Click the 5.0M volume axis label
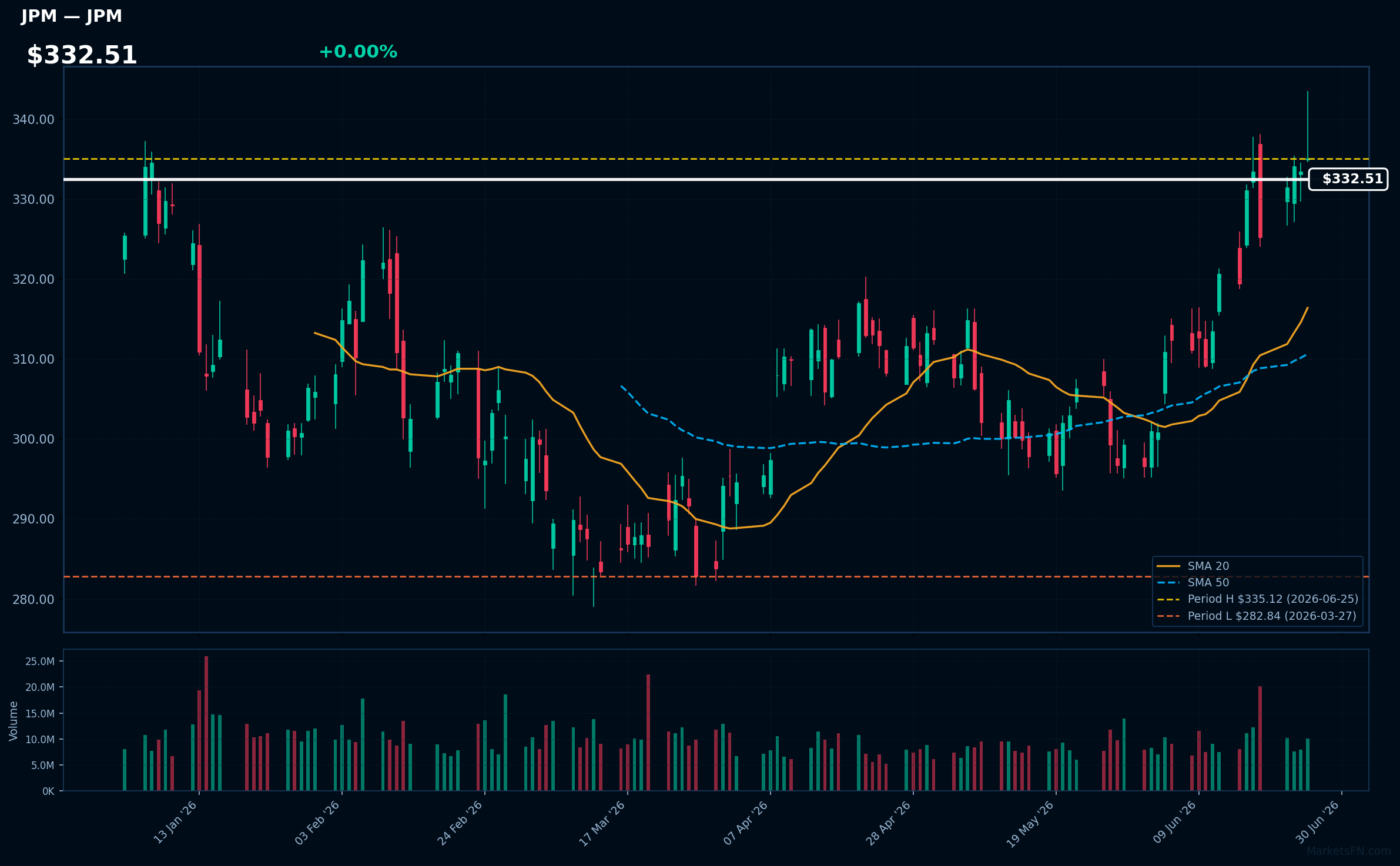This screenshot has height=866, width=1400. [x=43, y=766]
